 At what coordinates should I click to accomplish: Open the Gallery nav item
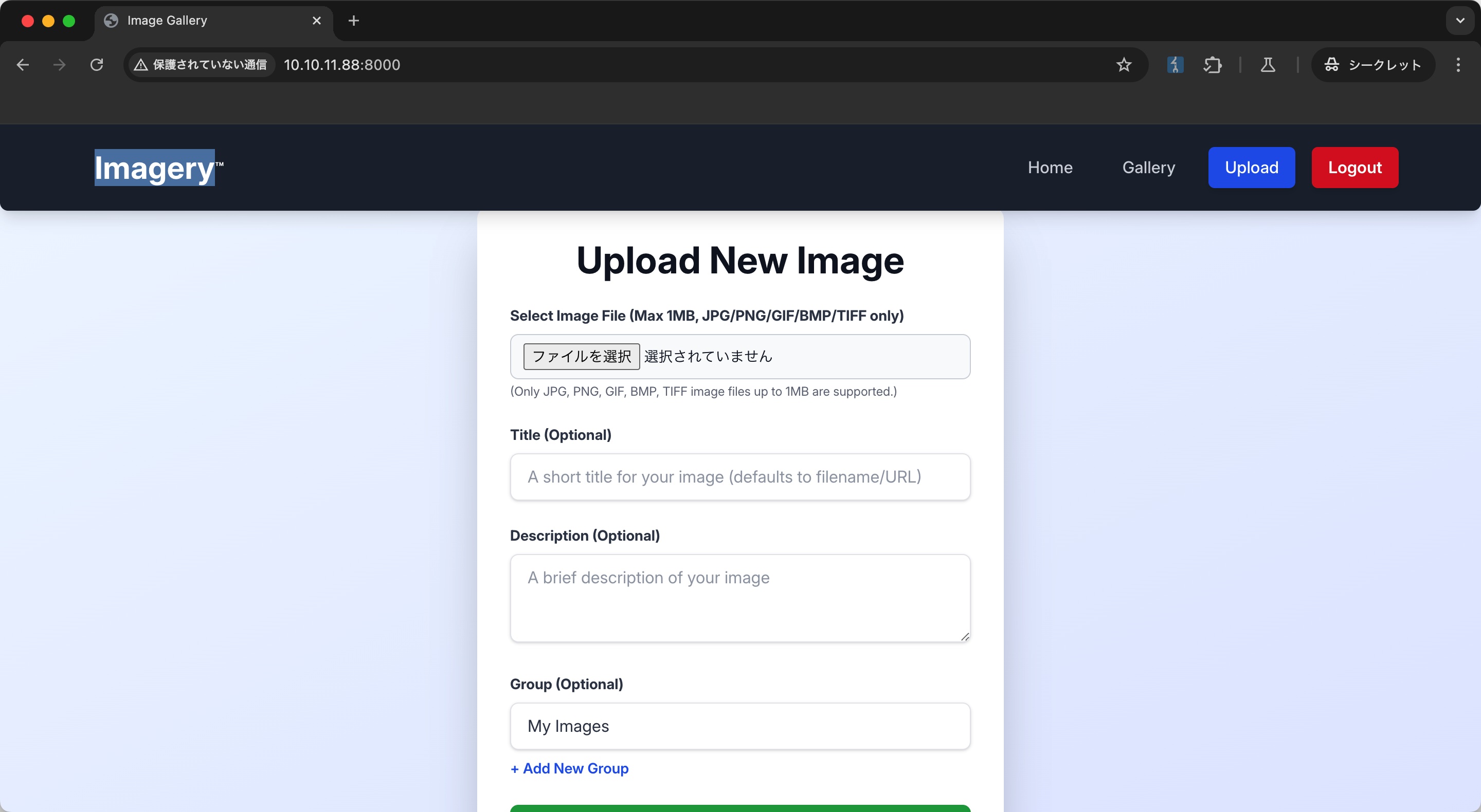(1148, 167)
